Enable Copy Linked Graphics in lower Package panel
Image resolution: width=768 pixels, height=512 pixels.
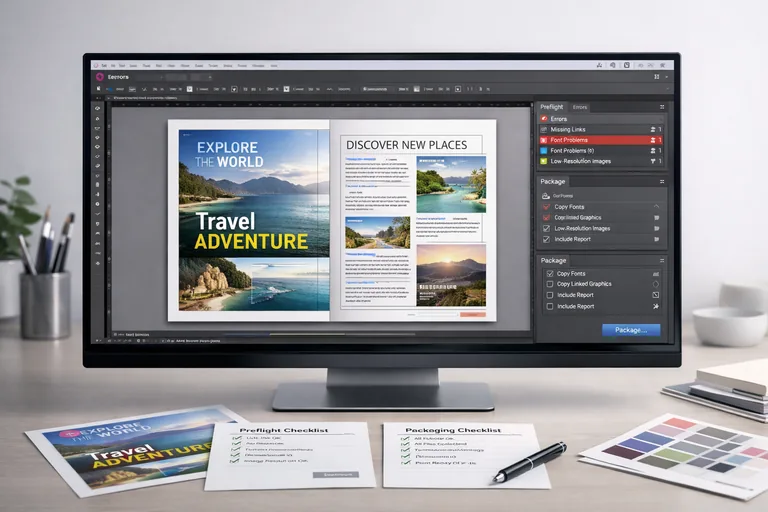click(549, 284)
